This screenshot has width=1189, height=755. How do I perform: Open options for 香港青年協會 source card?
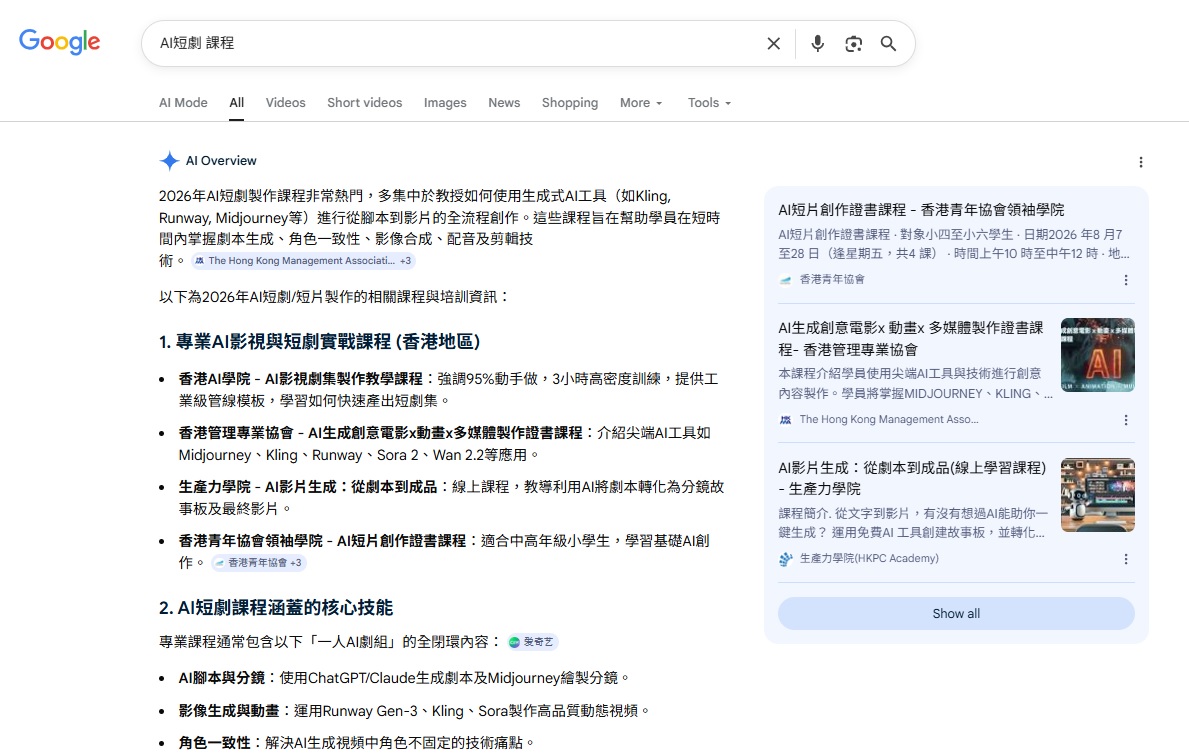click(x=1125, y=280)
